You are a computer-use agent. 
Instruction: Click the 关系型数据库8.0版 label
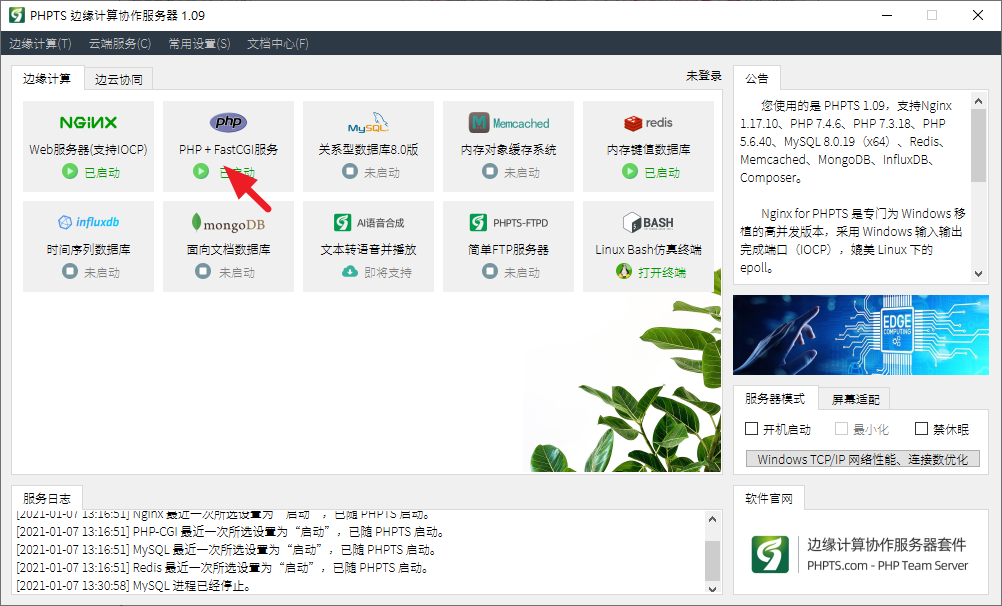[368, 149]
